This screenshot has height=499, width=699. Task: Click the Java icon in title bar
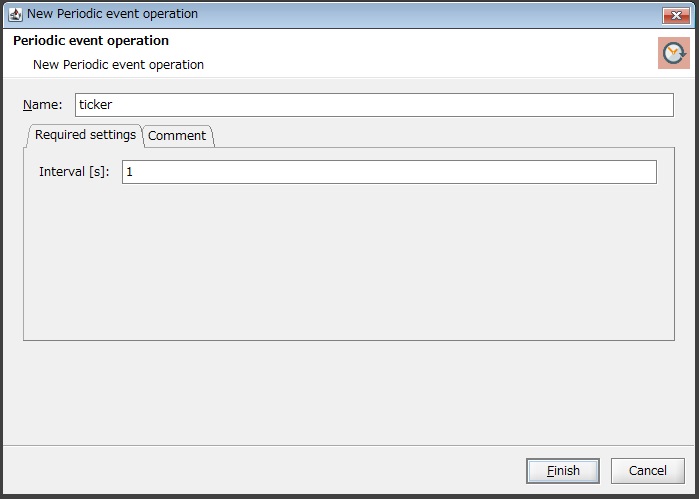15,14
